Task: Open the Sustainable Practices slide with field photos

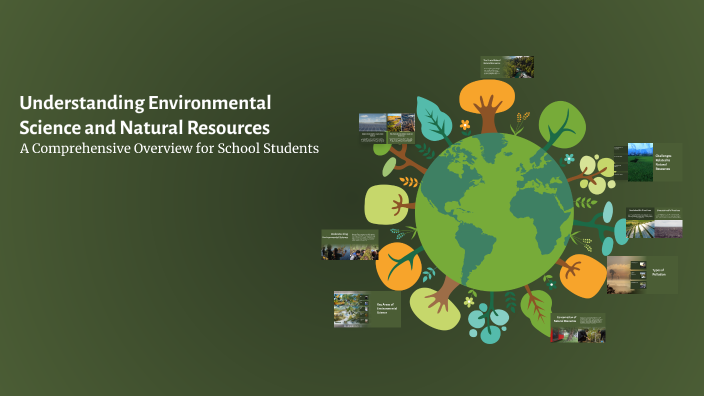Action: 654,222
